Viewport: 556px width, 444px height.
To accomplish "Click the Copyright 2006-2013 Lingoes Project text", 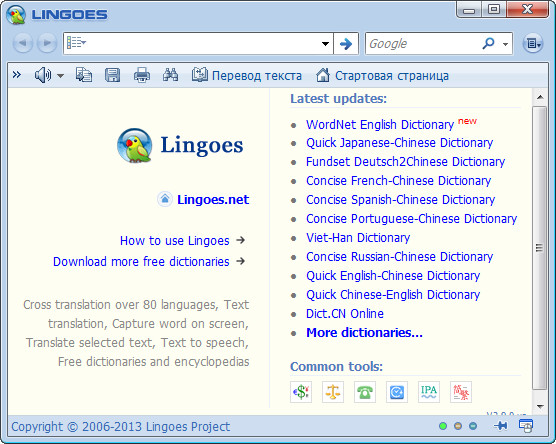I will [121, 426].
